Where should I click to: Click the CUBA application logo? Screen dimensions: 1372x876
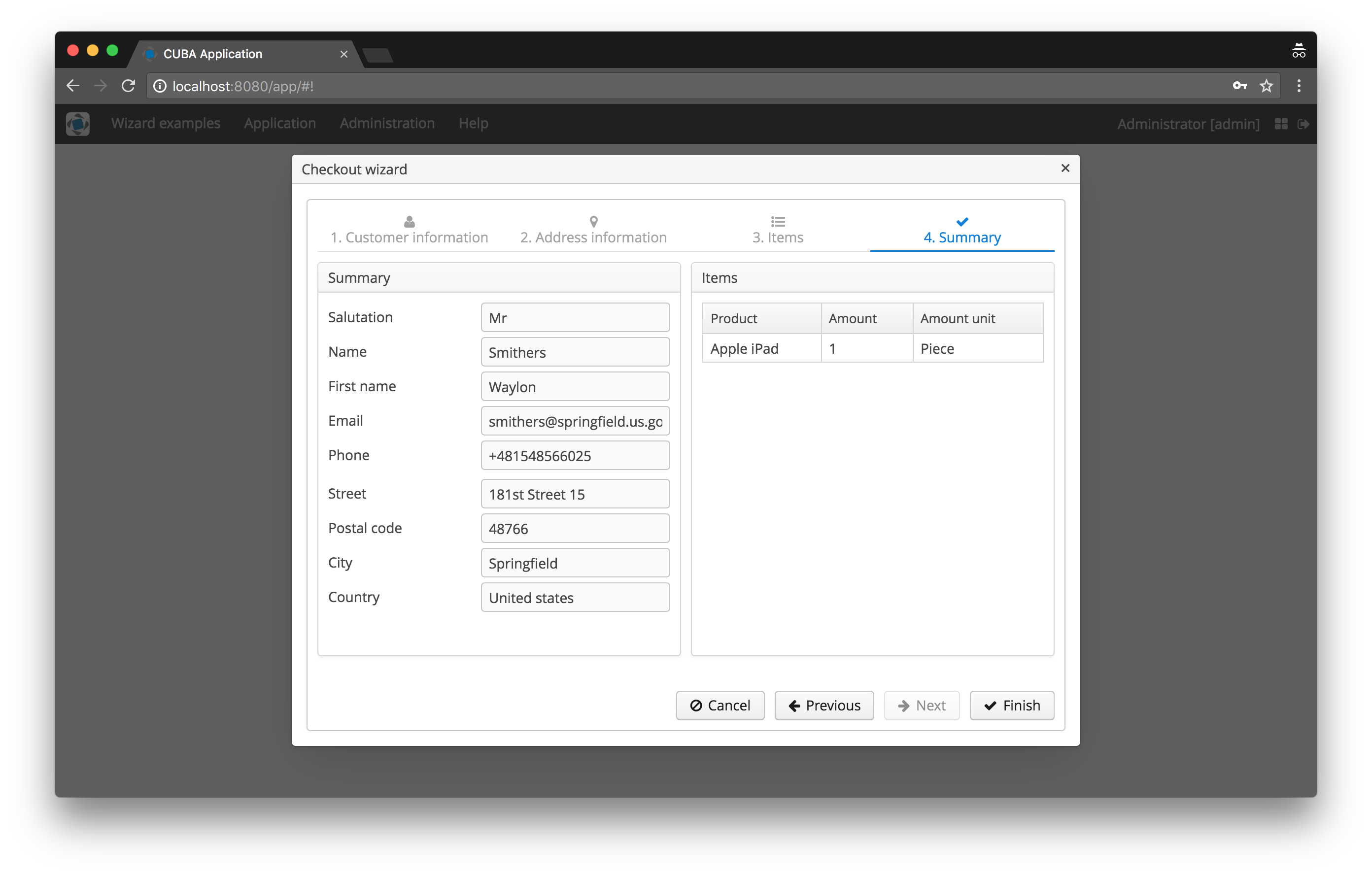point(78,124)
